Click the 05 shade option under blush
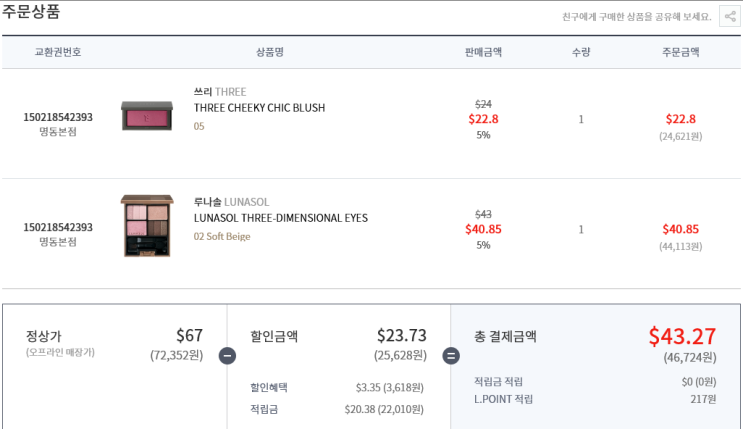Screen dimensions: 743x429 coord(199,127)
